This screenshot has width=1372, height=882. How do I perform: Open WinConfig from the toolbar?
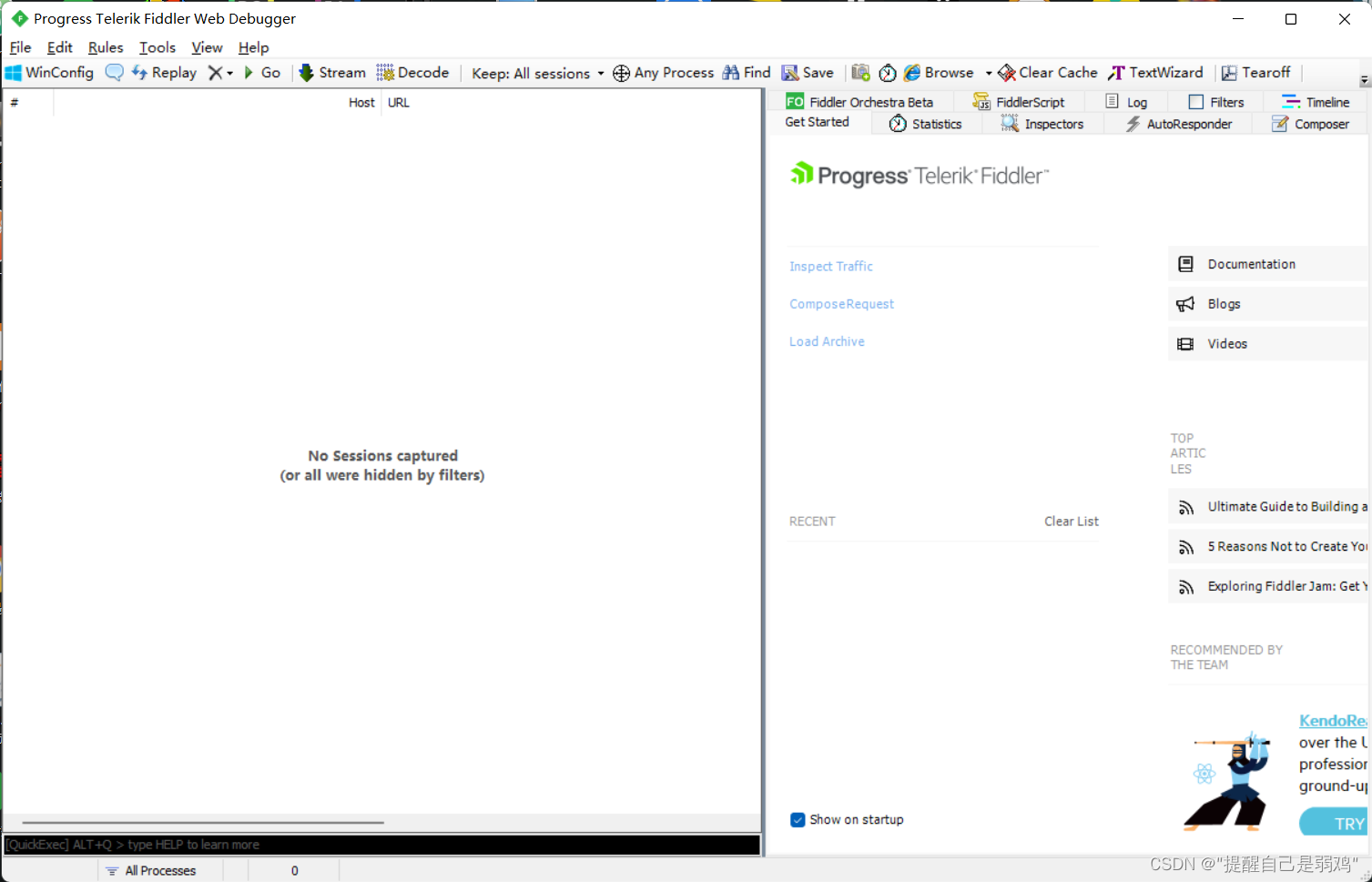50,73
